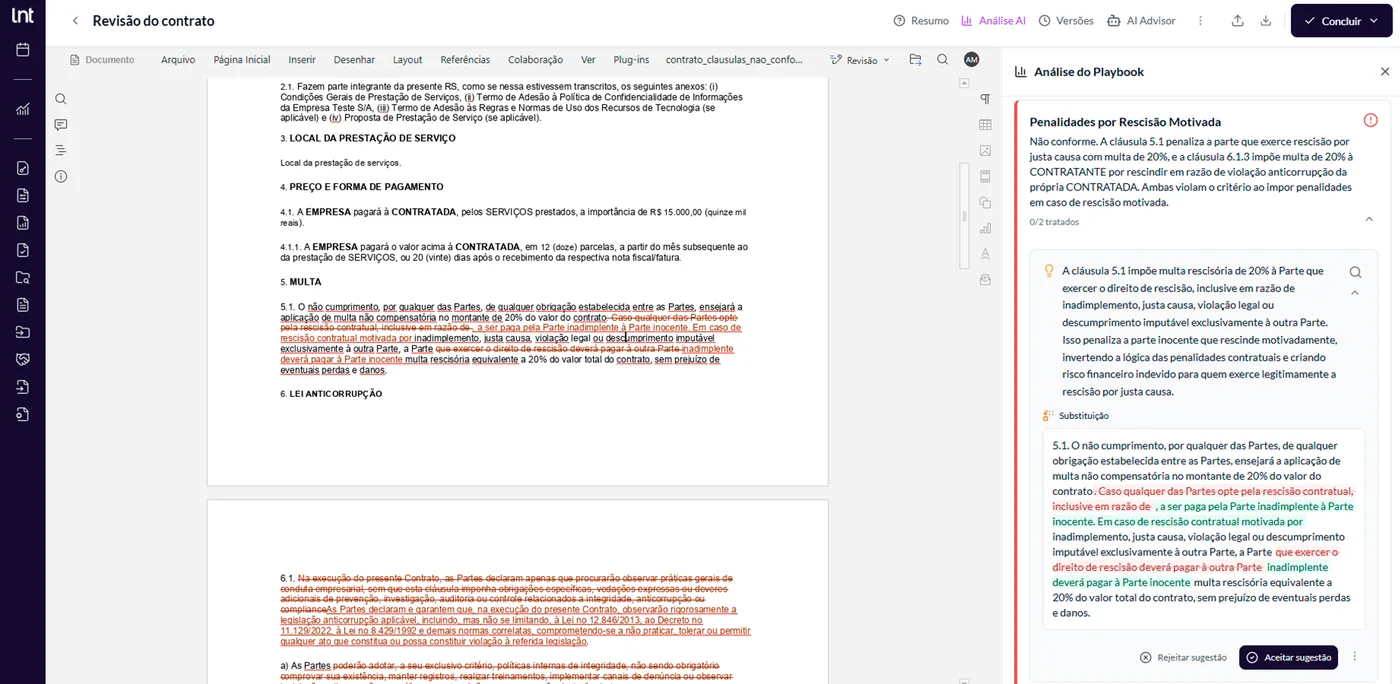The image size is (1400, 684).
Task: Open suggestion card three-dot options
Action: point(1355,657)
